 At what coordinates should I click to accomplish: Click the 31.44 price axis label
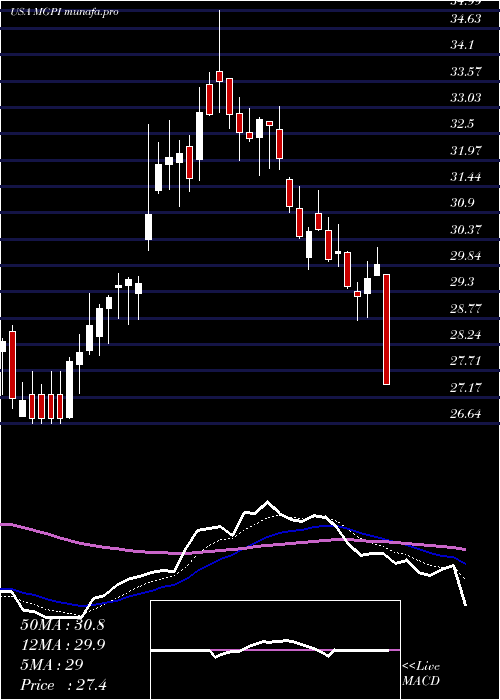pos(466,177)
